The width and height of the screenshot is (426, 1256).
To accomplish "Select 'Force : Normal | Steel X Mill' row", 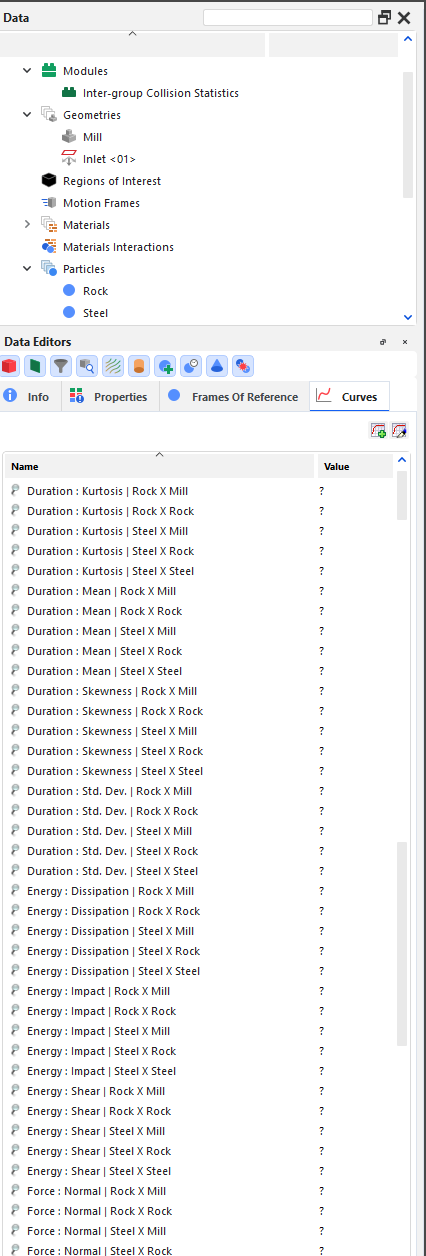I will (x=200, y=1231).
